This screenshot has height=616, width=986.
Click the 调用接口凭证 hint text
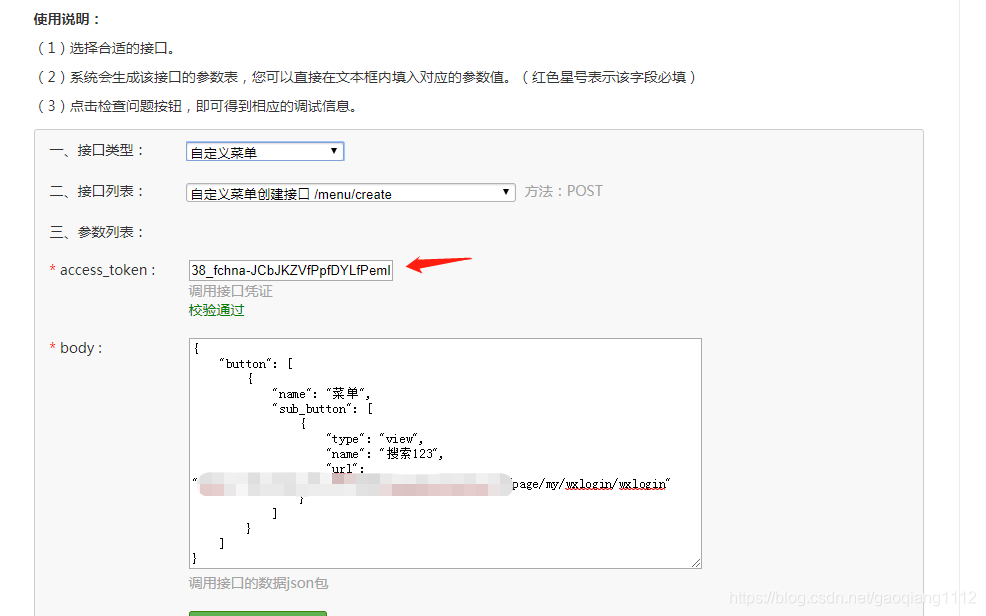coord(230,291)
